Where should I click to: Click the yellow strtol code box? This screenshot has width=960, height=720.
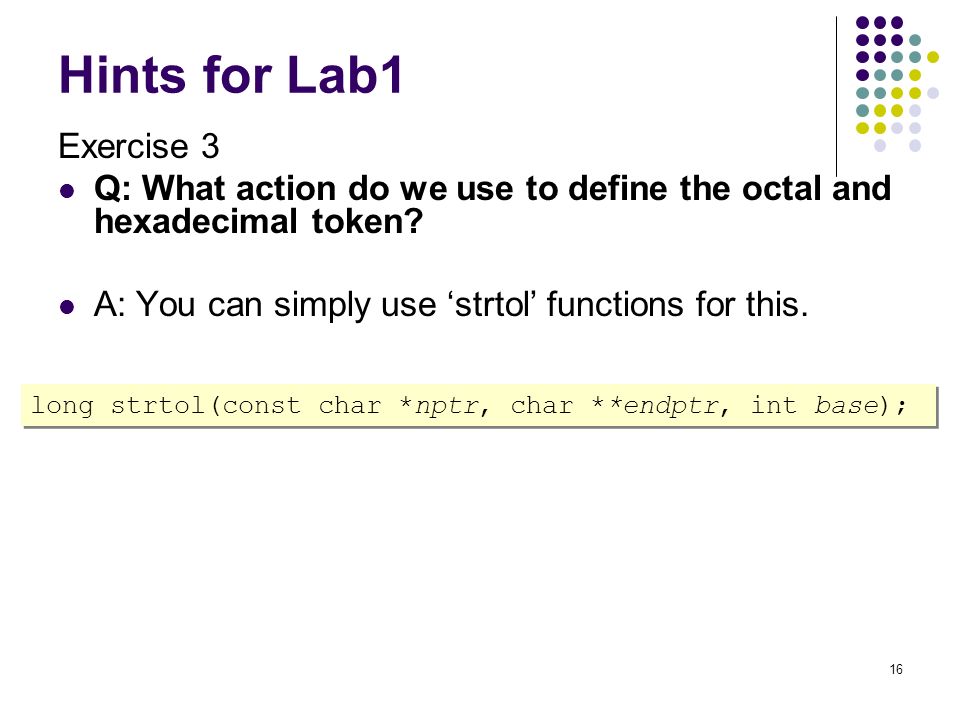[x=479, y=405]
